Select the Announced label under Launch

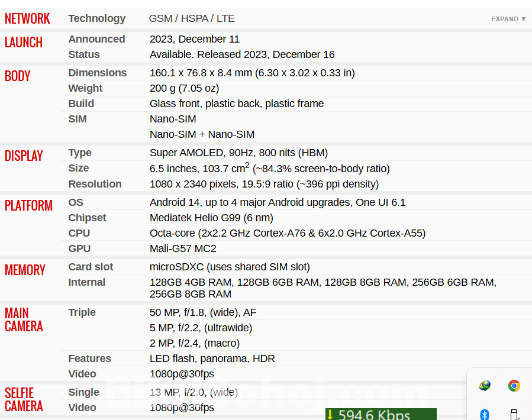(97, 39)
